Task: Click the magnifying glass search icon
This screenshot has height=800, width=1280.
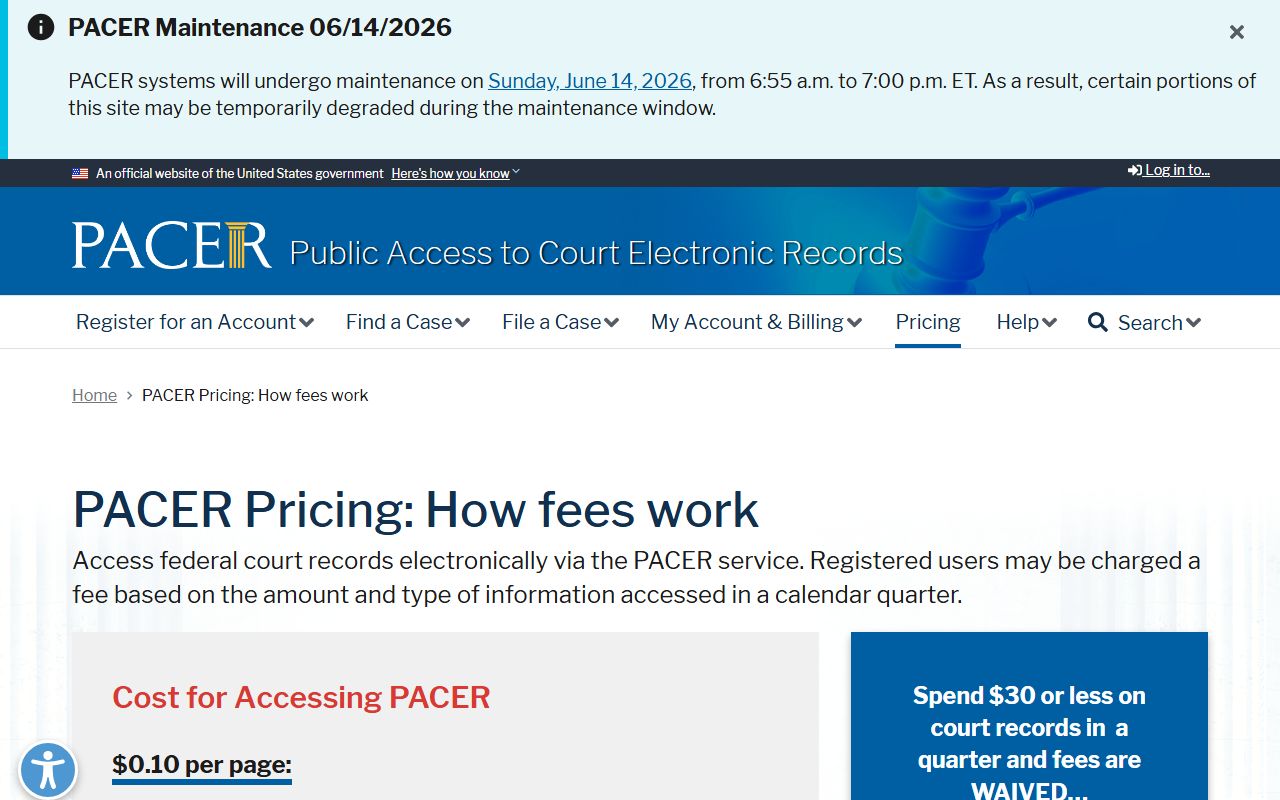Action: 1098,322
